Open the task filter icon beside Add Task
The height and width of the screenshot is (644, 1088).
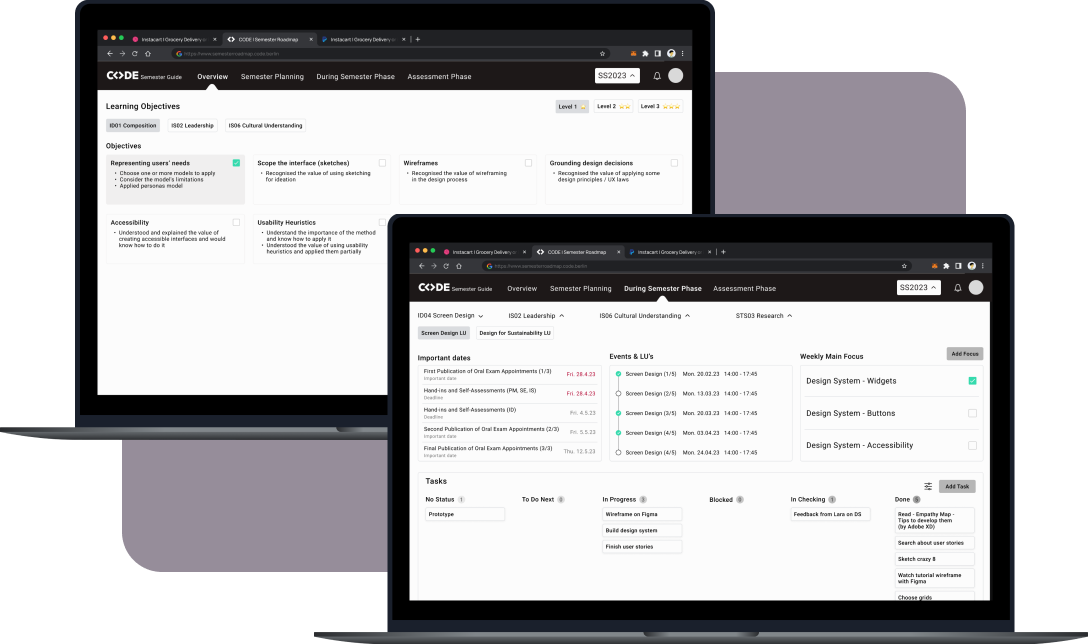tap(927, 486)
